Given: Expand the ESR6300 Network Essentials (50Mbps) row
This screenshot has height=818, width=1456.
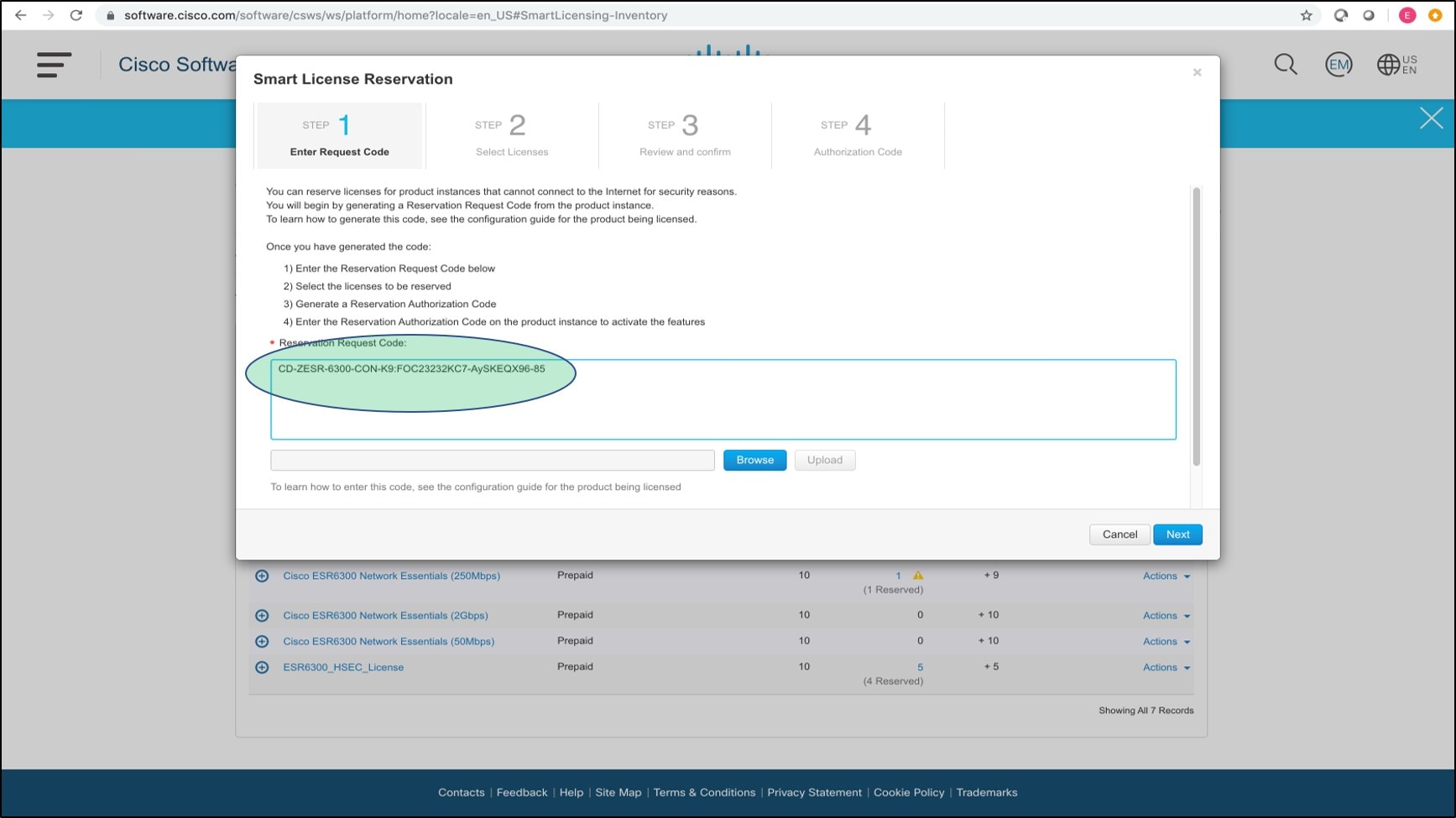Looking at the screenshot, I should pos(262,642).
